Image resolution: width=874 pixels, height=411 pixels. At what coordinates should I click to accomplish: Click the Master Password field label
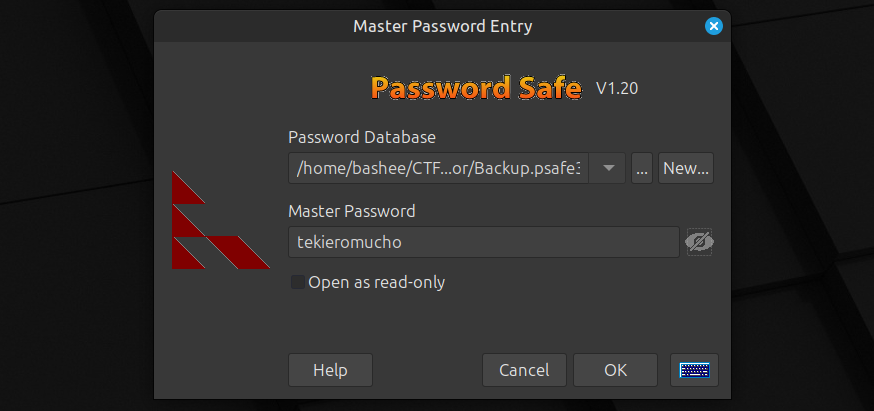(x=352, y=211)
